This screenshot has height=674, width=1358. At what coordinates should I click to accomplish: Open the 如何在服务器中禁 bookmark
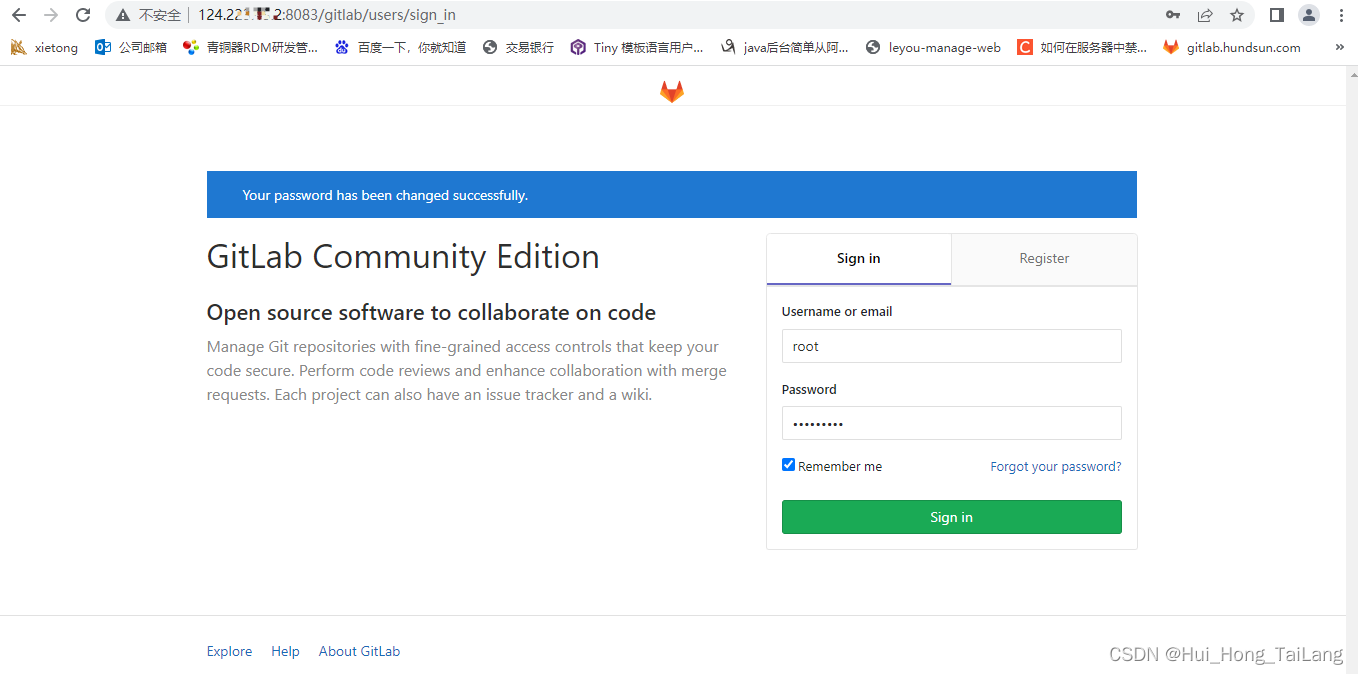click(x=1083, y=47)
